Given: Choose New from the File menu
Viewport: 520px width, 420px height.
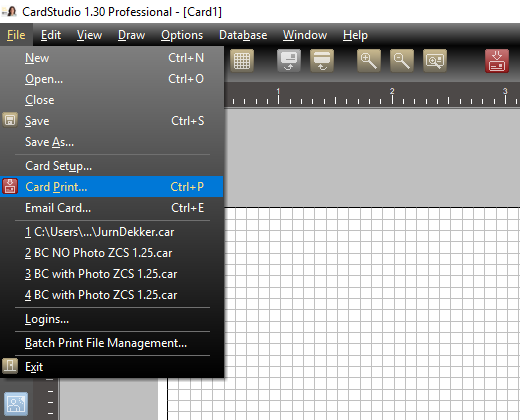Looking at the screenshot, I should click(112, 58).
